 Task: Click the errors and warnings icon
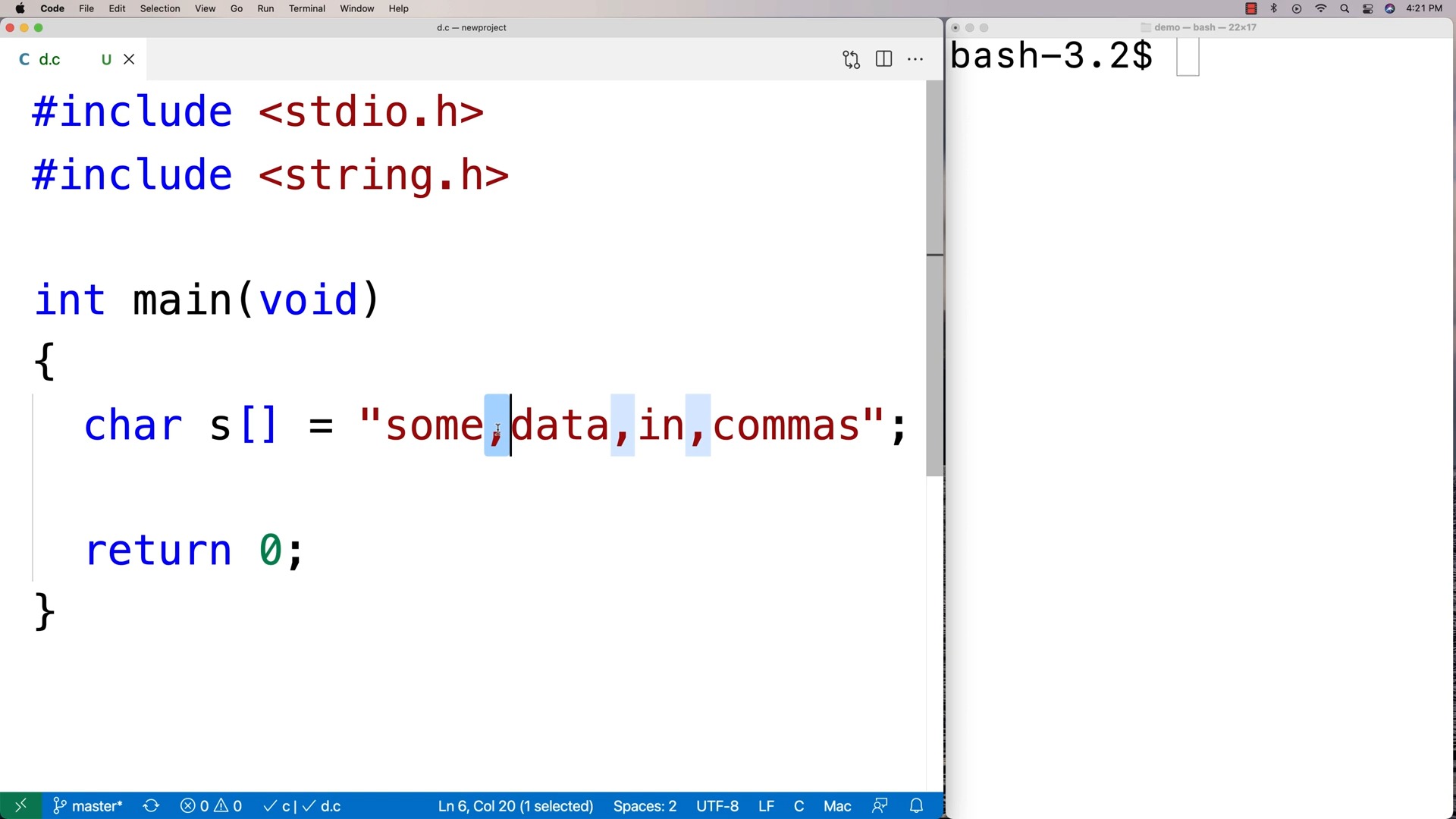click(211, 806)
